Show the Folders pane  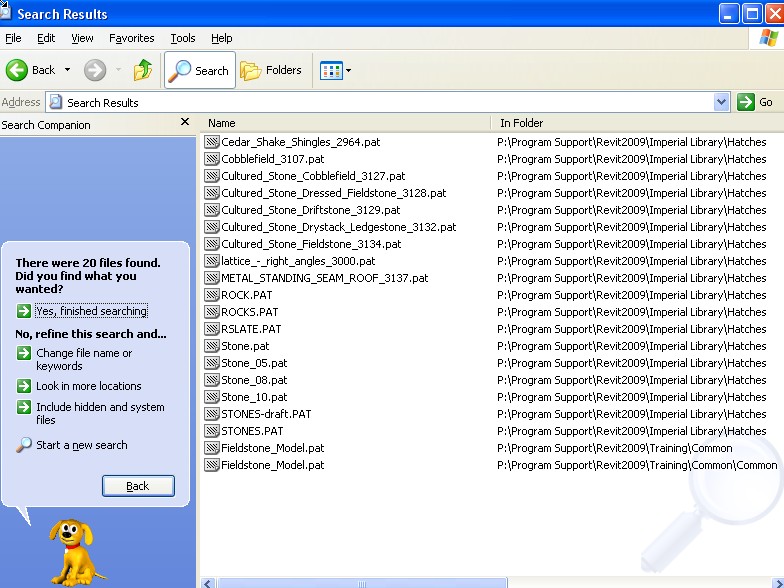pyautogui.click(x=271, y=70)
